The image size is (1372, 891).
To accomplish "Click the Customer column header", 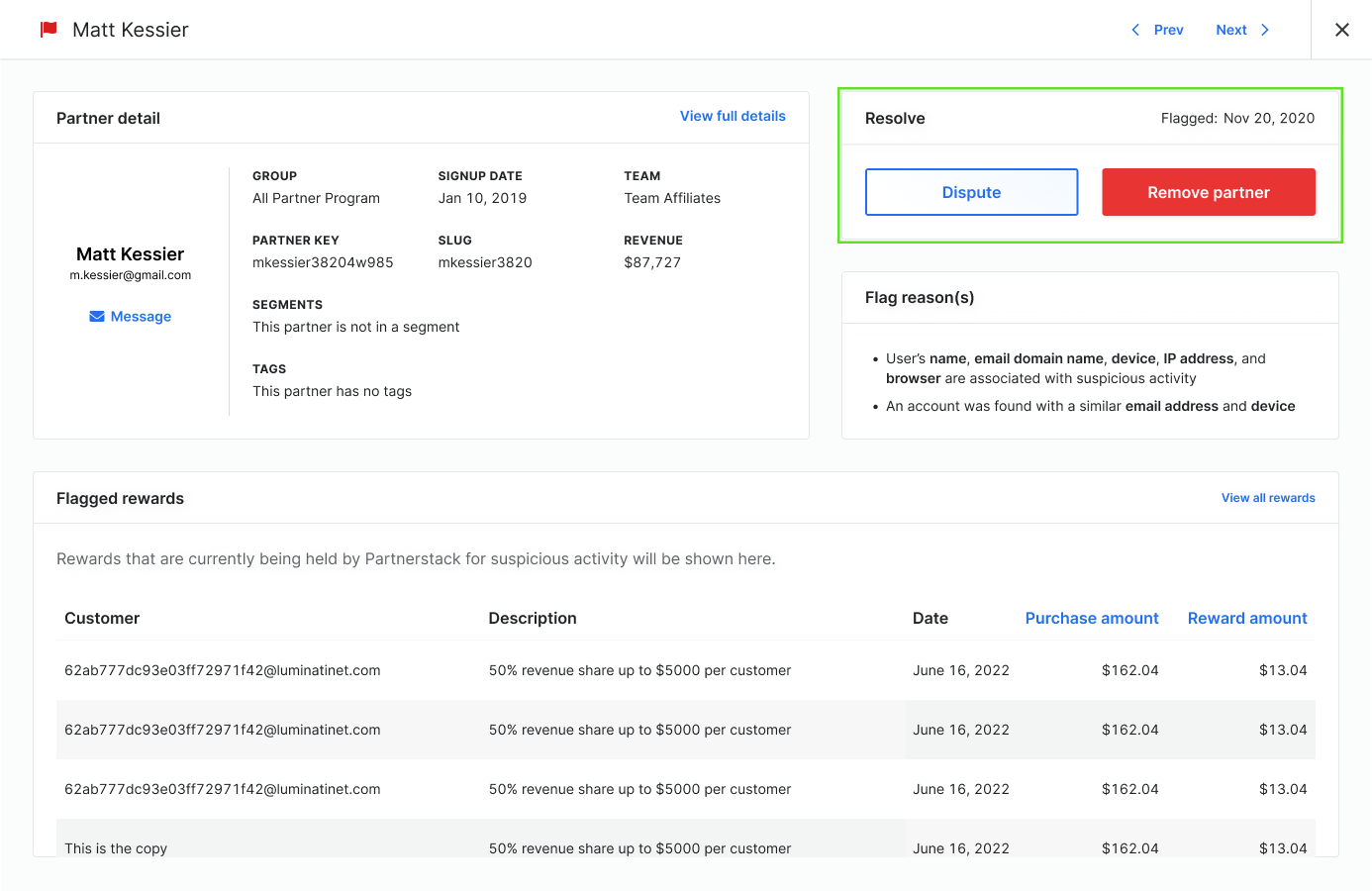I will coord(102,618).
